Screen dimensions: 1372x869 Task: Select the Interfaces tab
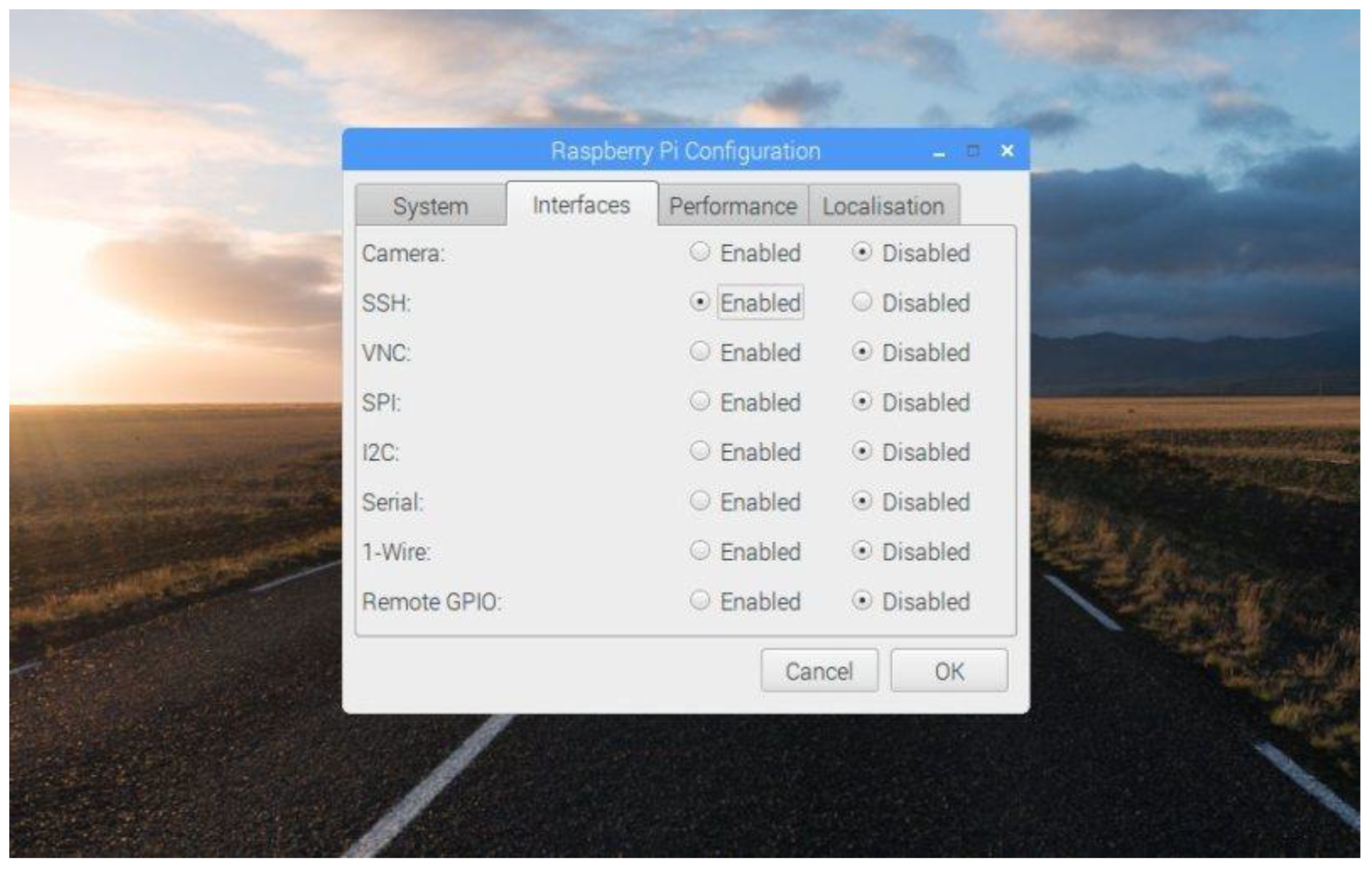(581, 204)
